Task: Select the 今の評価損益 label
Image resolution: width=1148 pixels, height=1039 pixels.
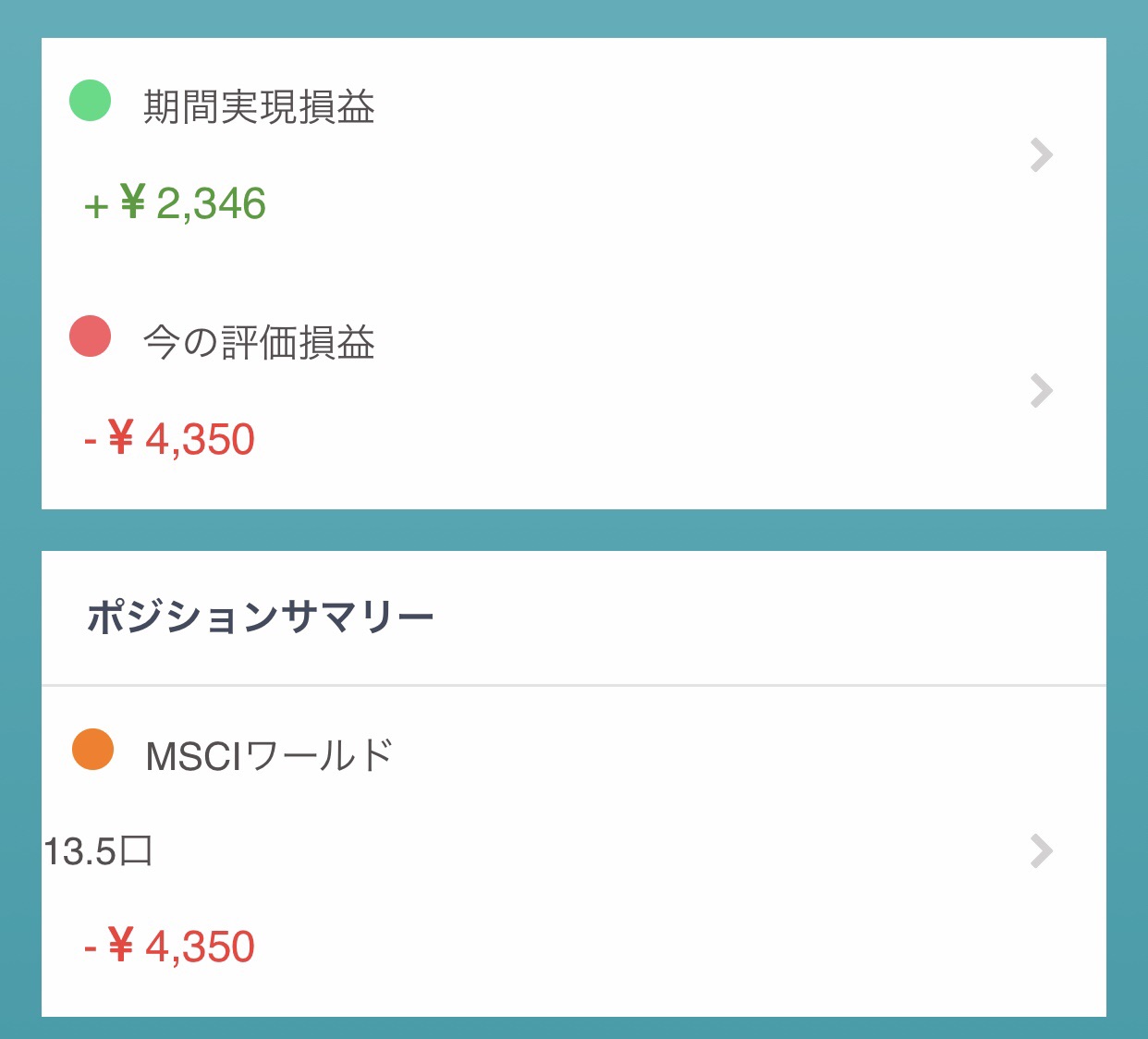Action: [260, 343]
